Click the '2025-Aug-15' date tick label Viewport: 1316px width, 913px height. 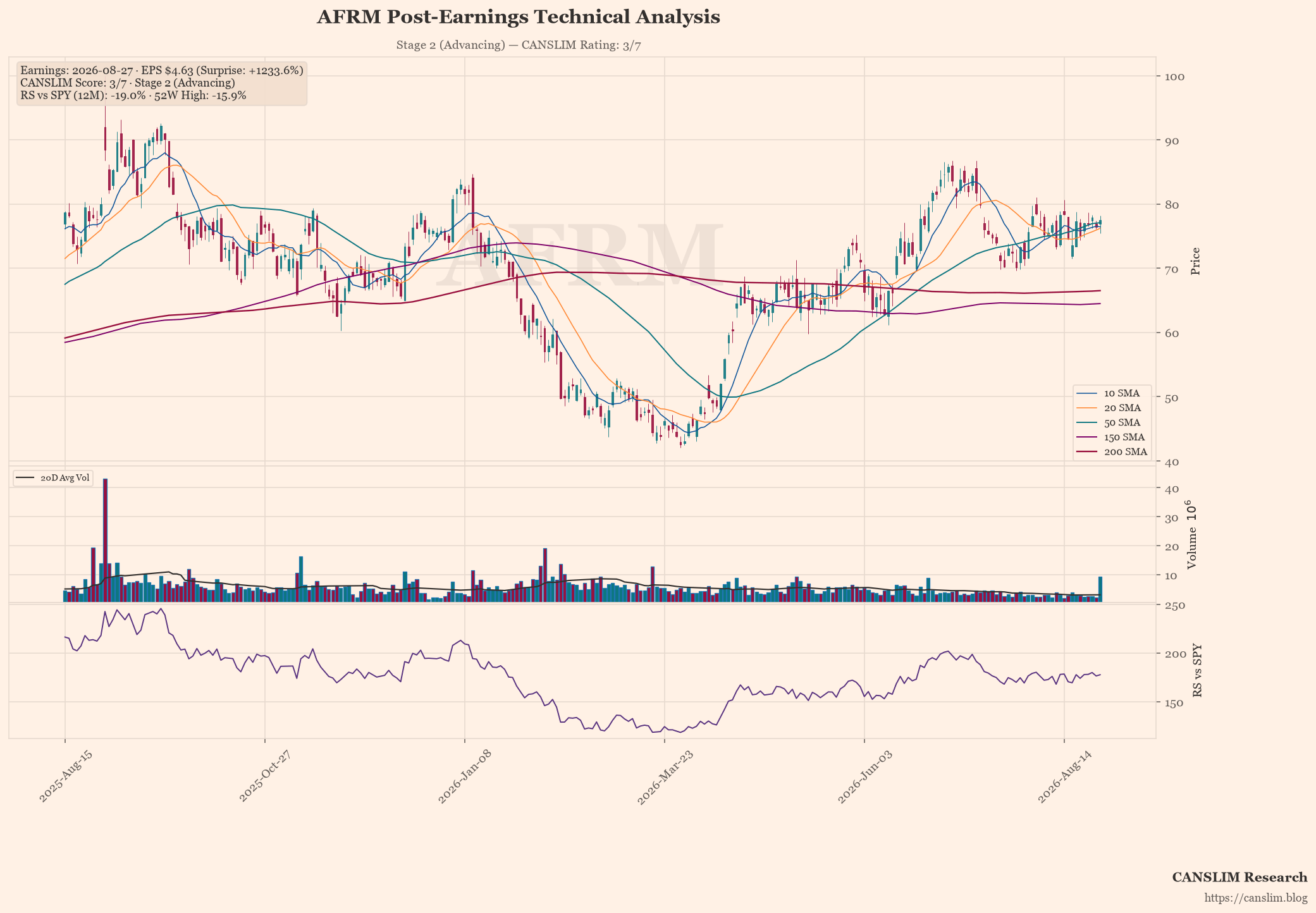click(66, 777)
